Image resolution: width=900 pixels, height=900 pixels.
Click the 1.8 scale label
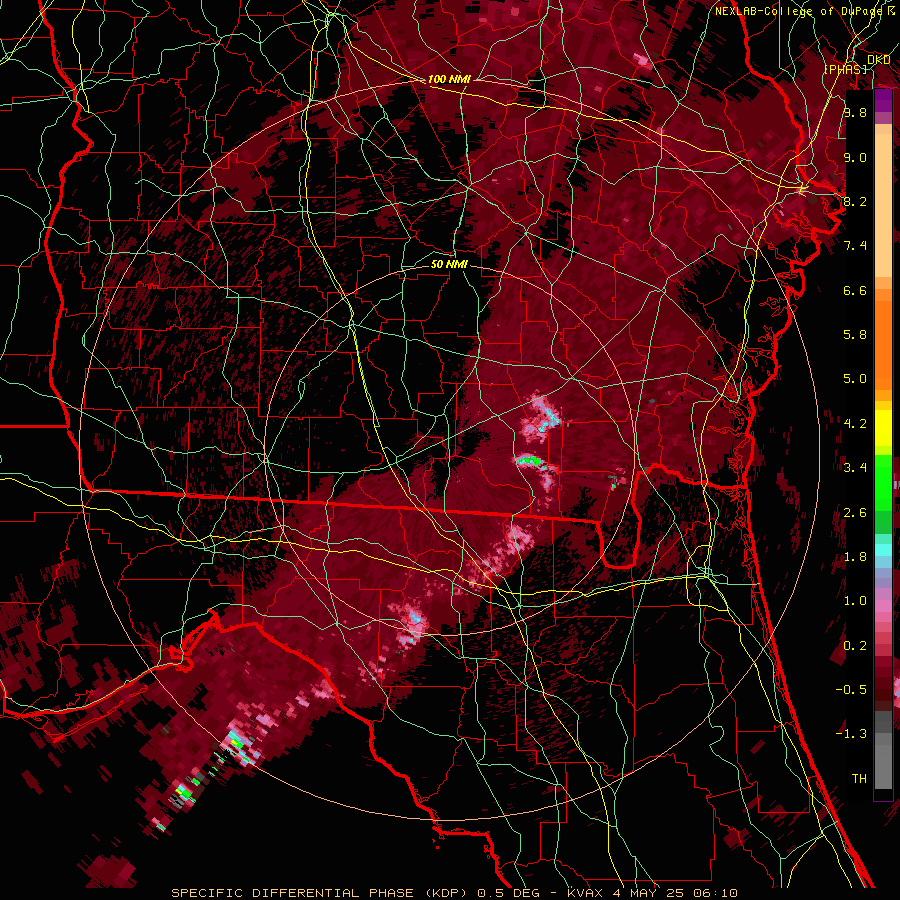pos(855,557)
